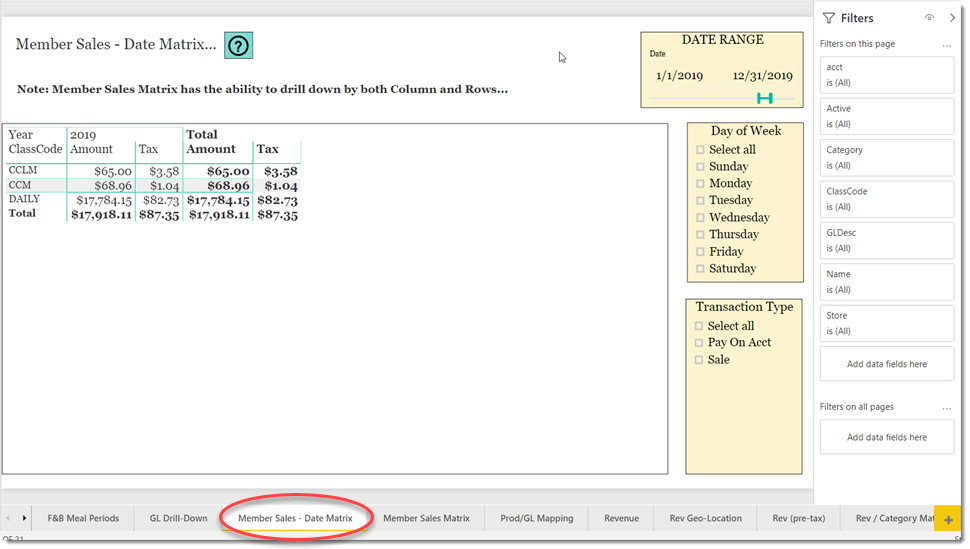Check the Friday checkbox
The image size is (970, 549).
coord(700,251)
